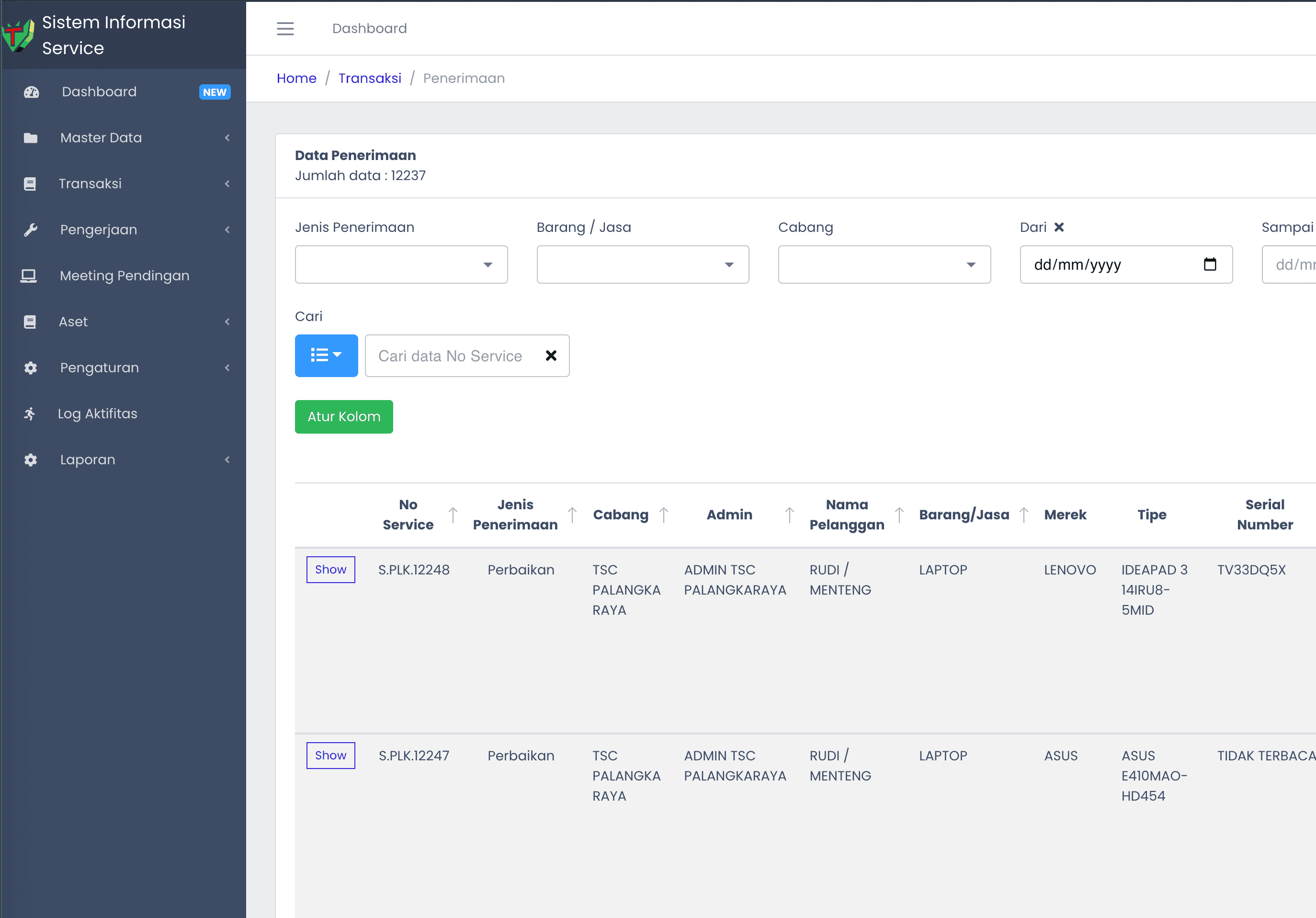Click the ASUS E410MAO-HD454 tipe cell

[1154, 775]
